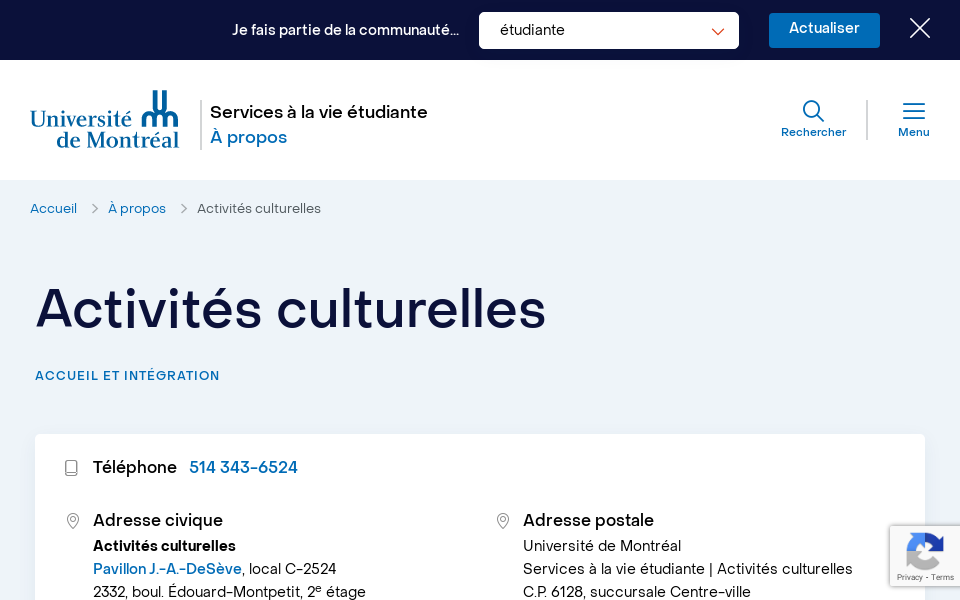960x600 pixels.
Task: Select the location pin next to Adresse postale
Action: 502,520
